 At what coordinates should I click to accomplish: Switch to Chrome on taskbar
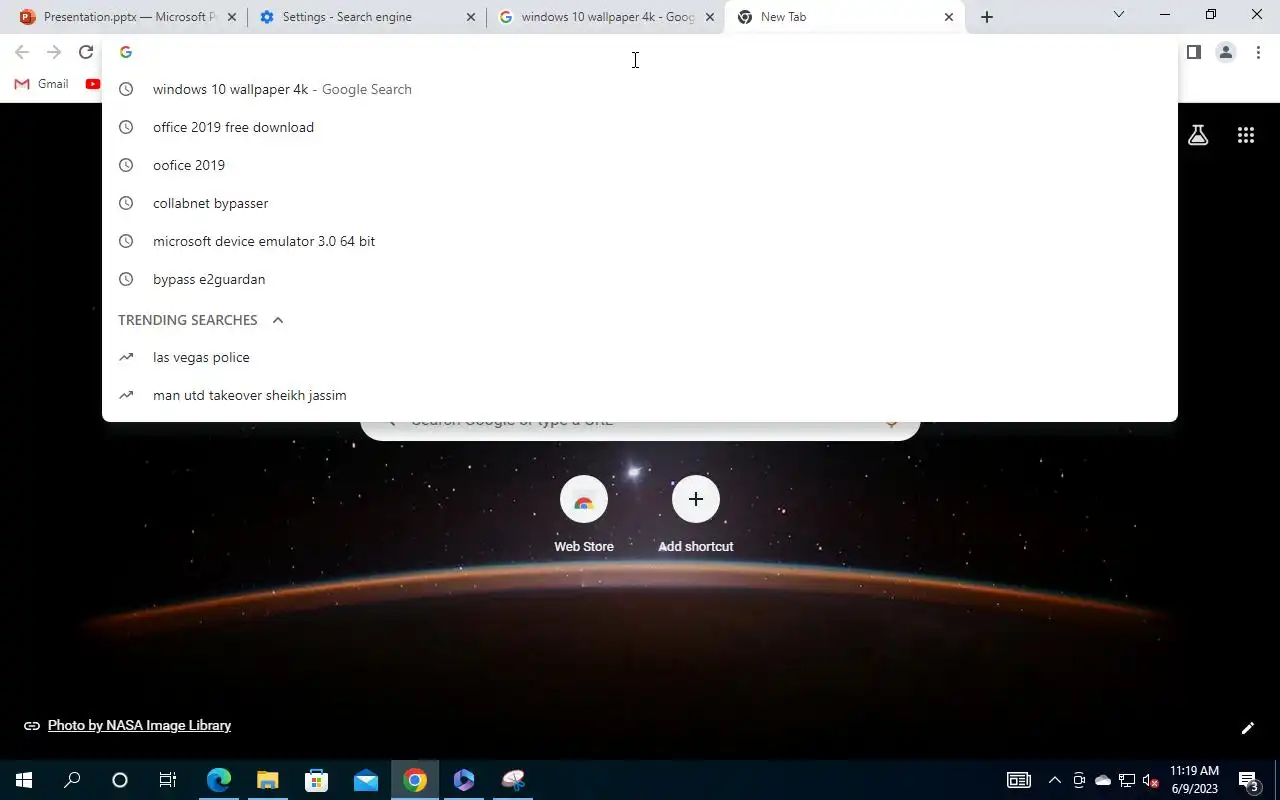pyautogui.click(x=415, y=780)
